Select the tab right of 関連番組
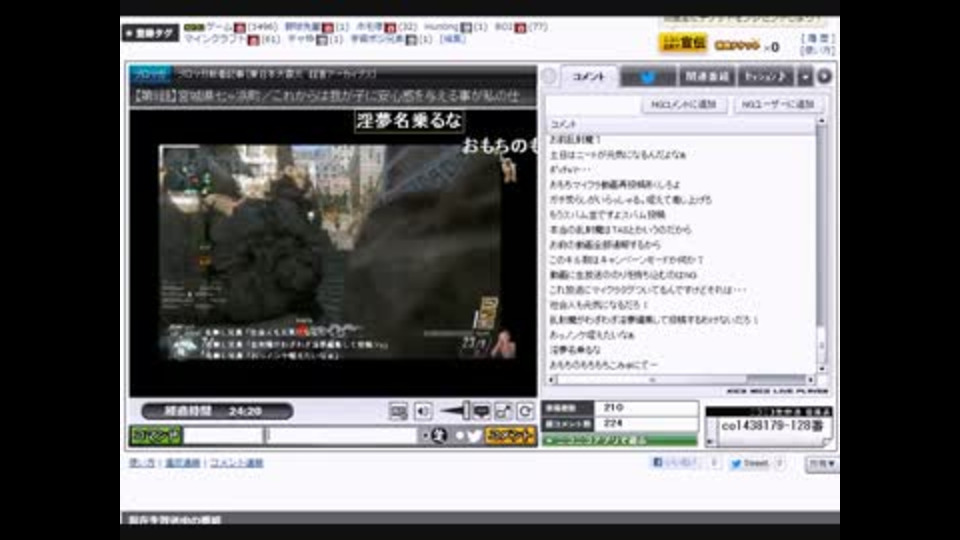This screenshot has width=960, height=540. pos(765,77)
